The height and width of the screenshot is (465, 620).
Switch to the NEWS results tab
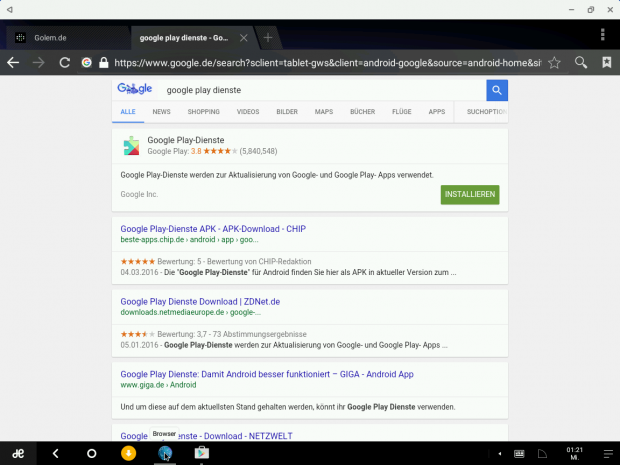[x=161, y=112]
